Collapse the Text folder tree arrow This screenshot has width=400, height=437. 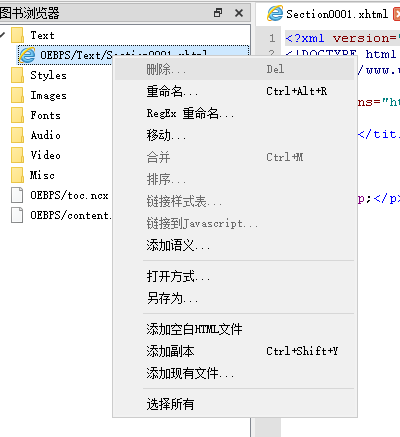tap(3, 35)
